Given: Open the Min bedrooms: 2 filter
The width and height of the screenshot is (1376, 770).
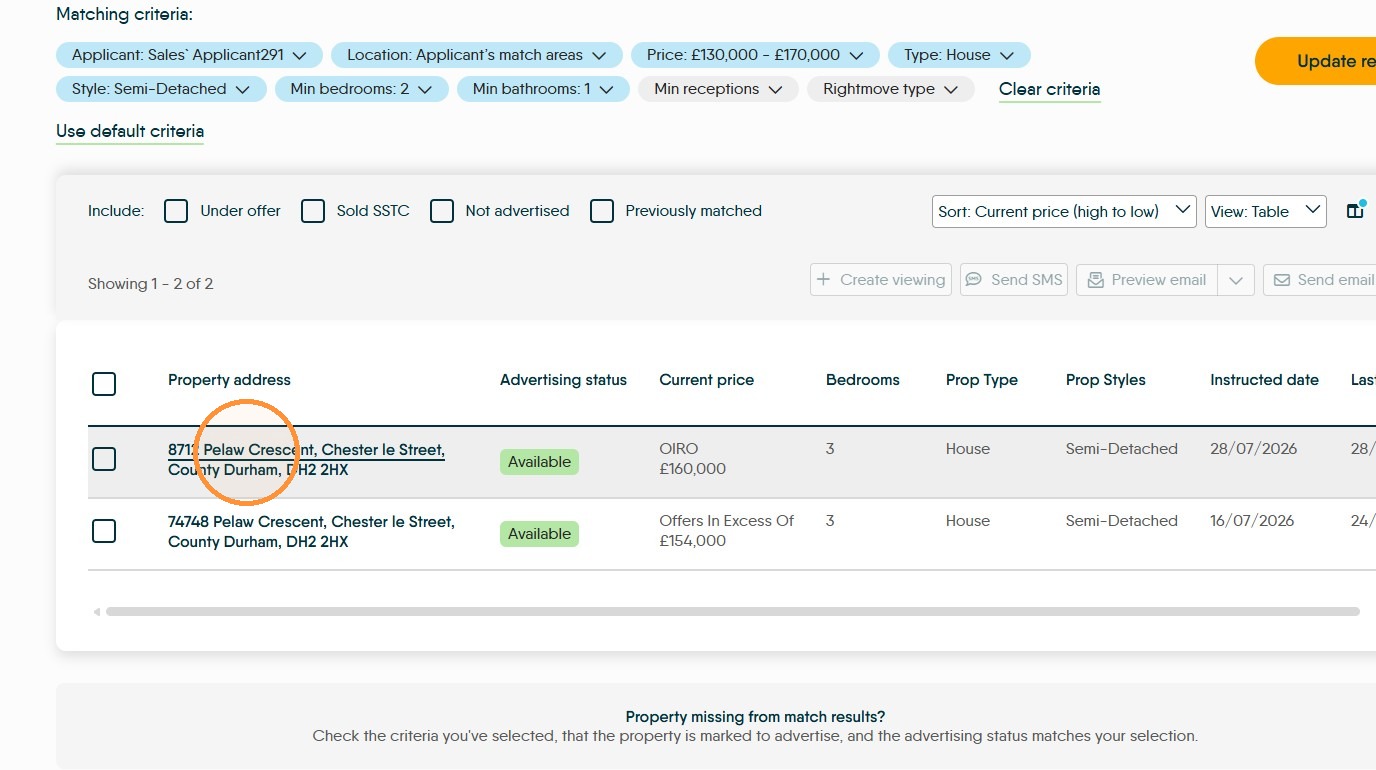Looking at the screenshot, I should click(x=362, y=89).
